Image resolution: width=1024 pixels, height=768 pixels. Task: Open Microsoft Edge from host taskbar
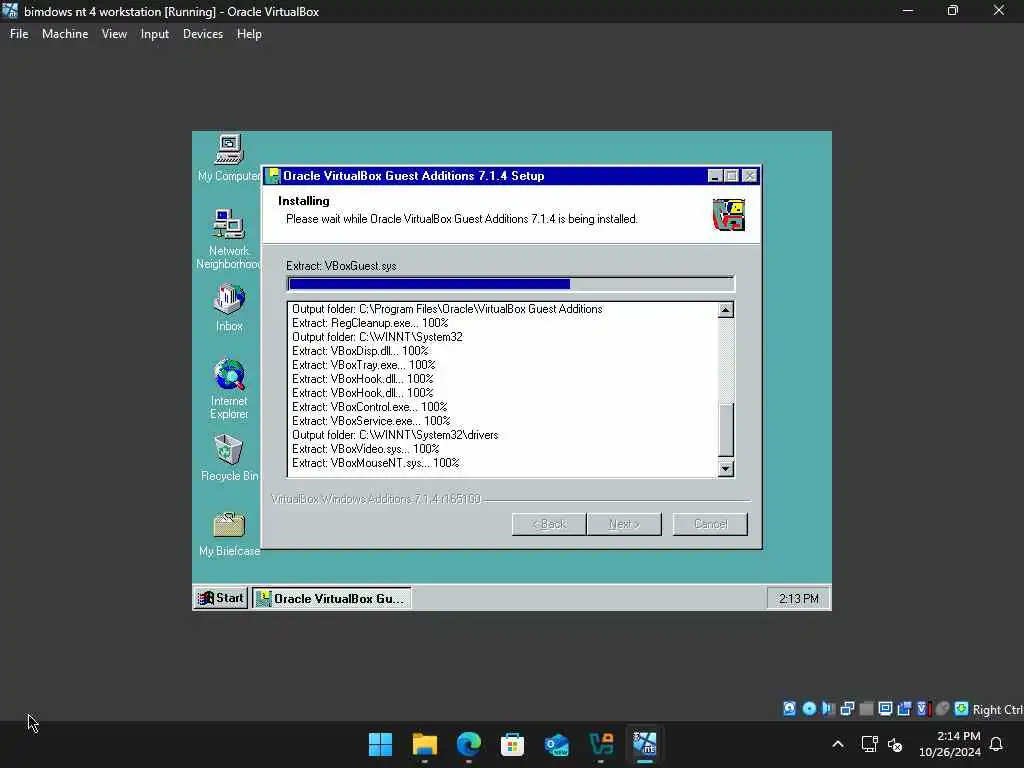468,744
